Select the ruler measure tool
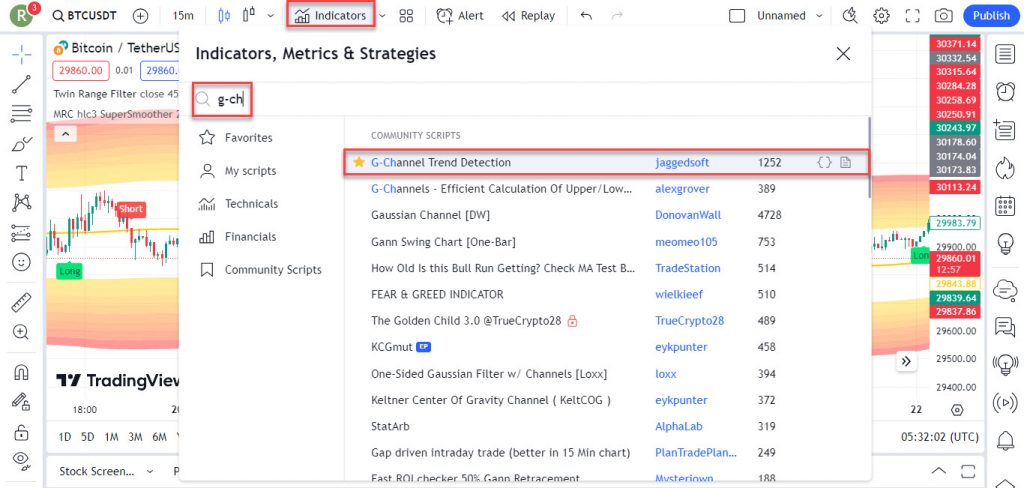The width and height of the screenshot is (1024, 488). (x=22, y=302)
